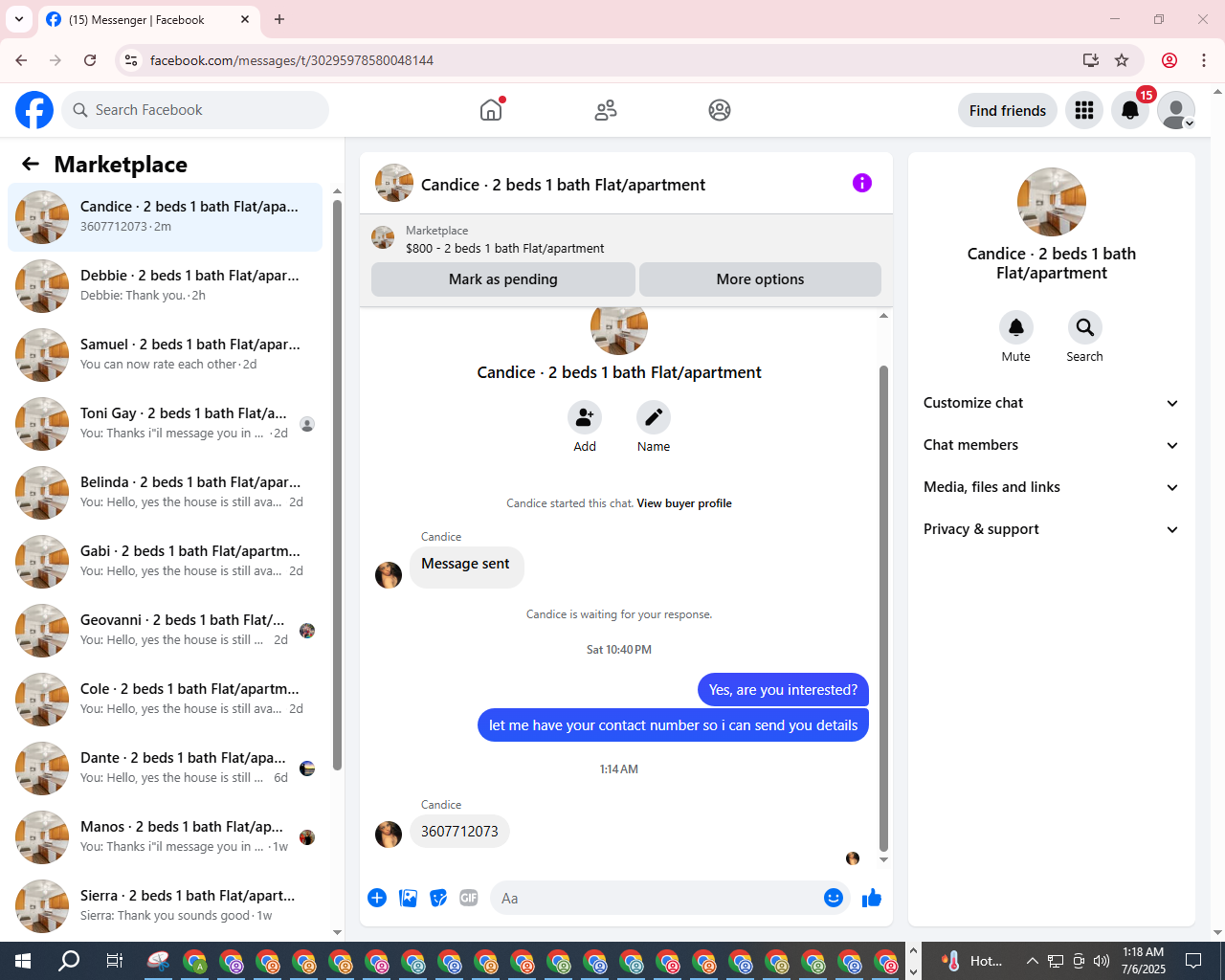The image size is (1225, 980).
Task: Install app icon in address bar
Action: (x=1090, y=60)
